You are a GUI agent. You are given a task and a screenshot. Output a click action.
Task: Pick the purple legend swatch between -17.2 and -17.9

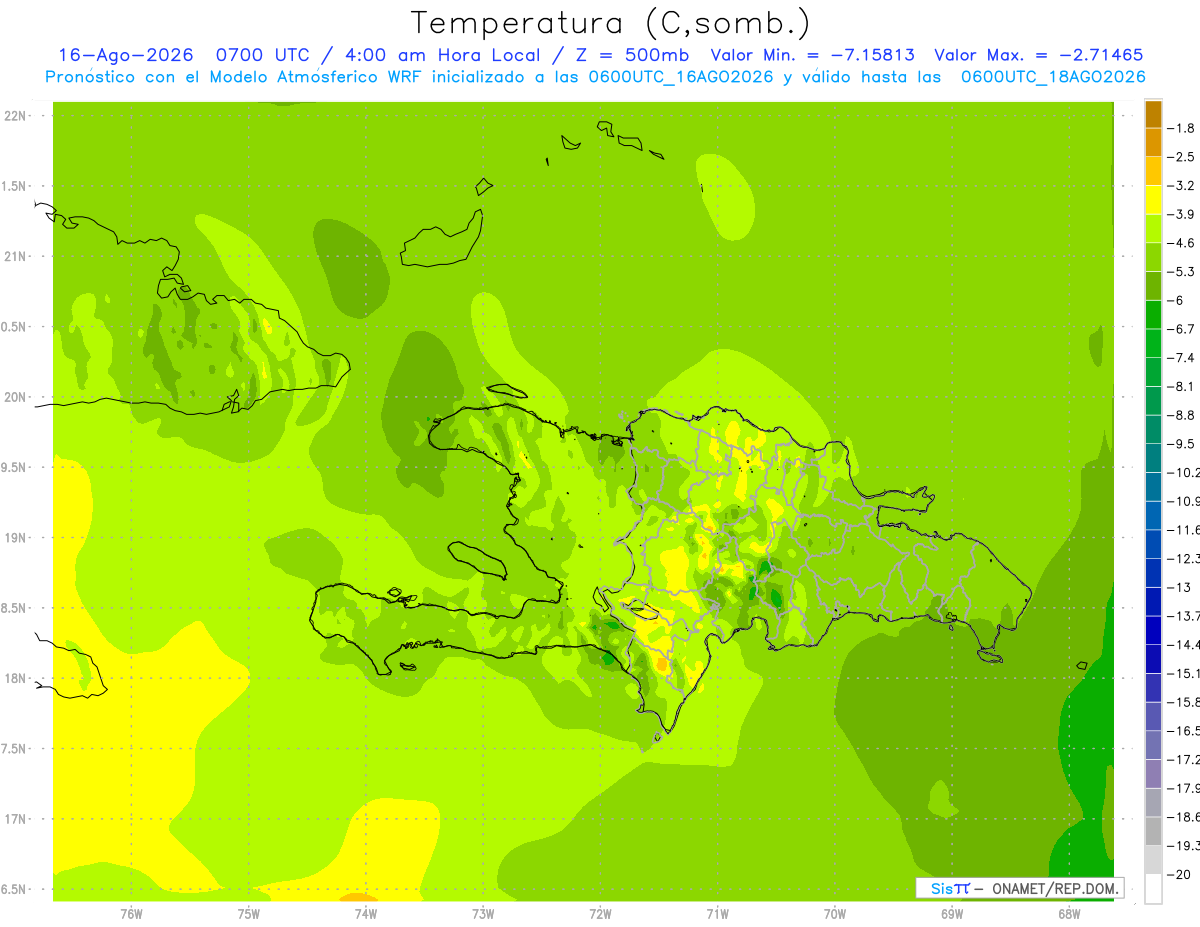[x=1153, y=774]
